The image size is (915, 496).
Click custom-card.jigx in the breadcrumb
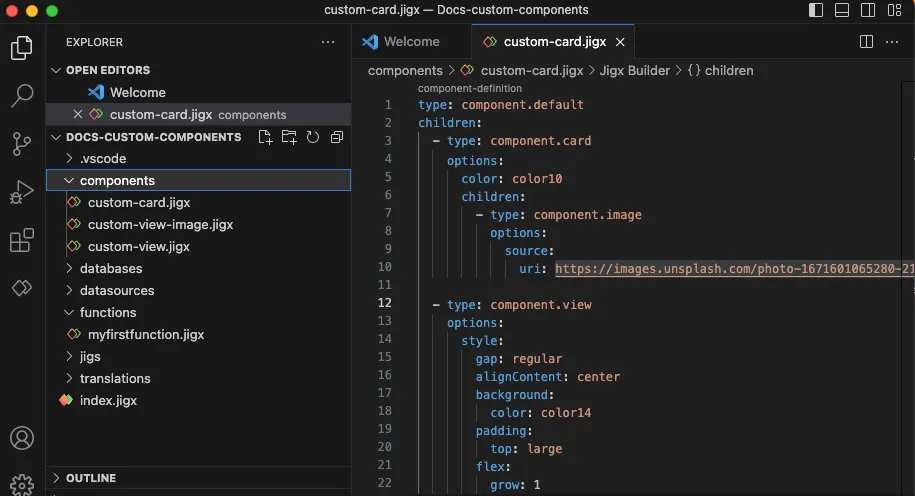[x=532, y=71]
